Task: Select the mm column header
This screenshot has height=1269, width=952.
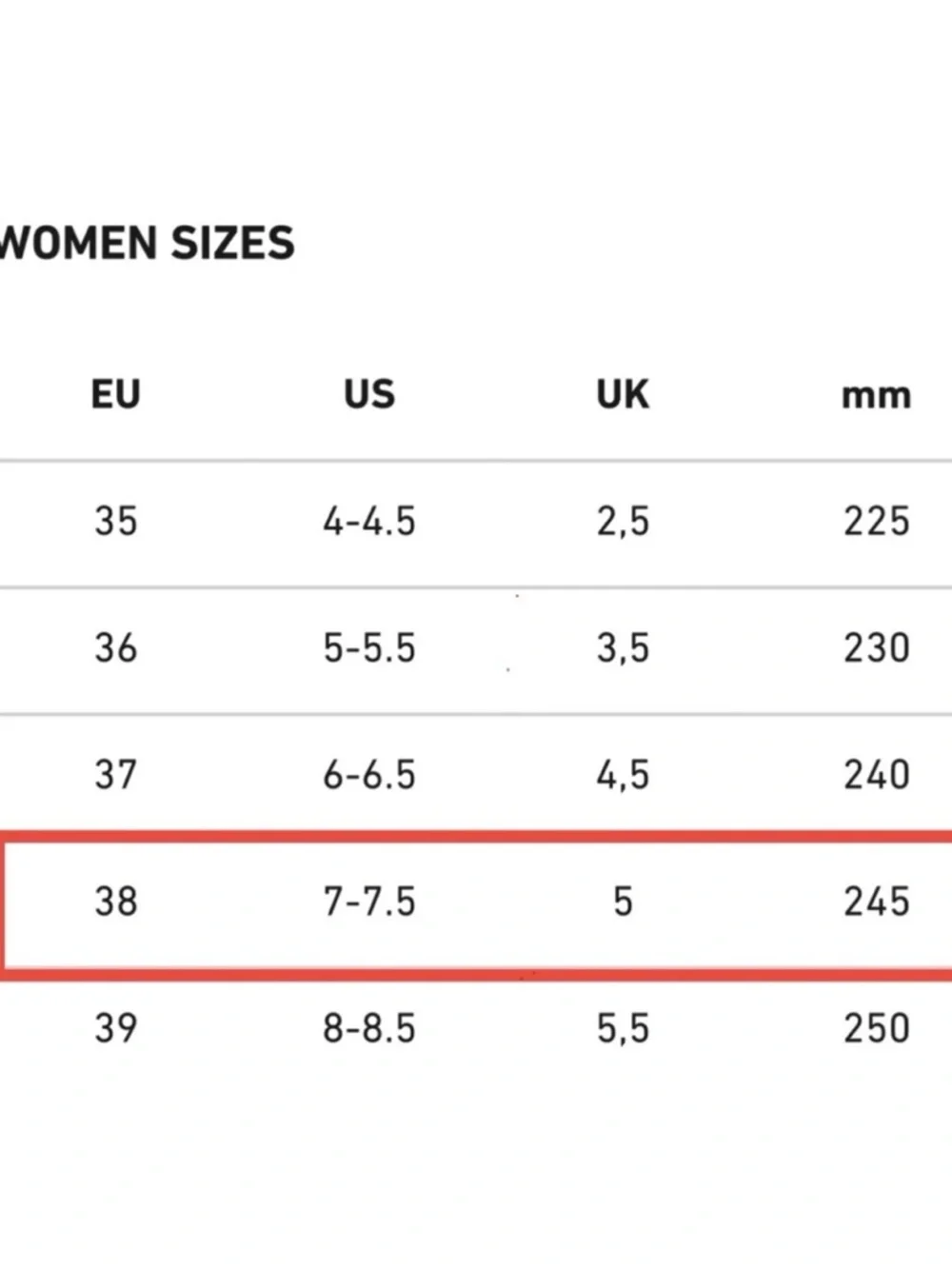Action: pos(876,396)
